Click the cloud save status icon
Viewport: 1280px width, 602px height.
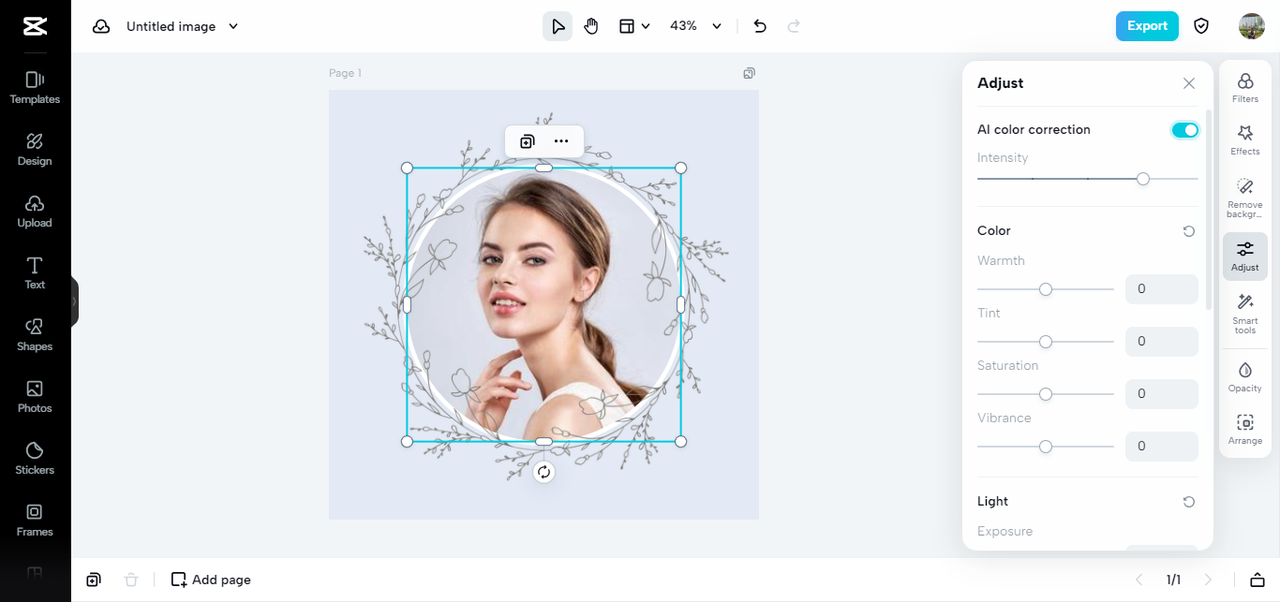click(x=101, y=26)
